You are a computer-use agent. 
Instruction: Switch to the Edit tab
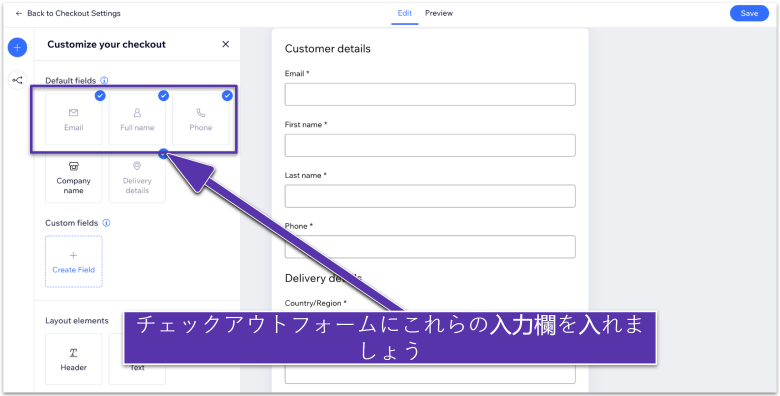tap(404, 13)
